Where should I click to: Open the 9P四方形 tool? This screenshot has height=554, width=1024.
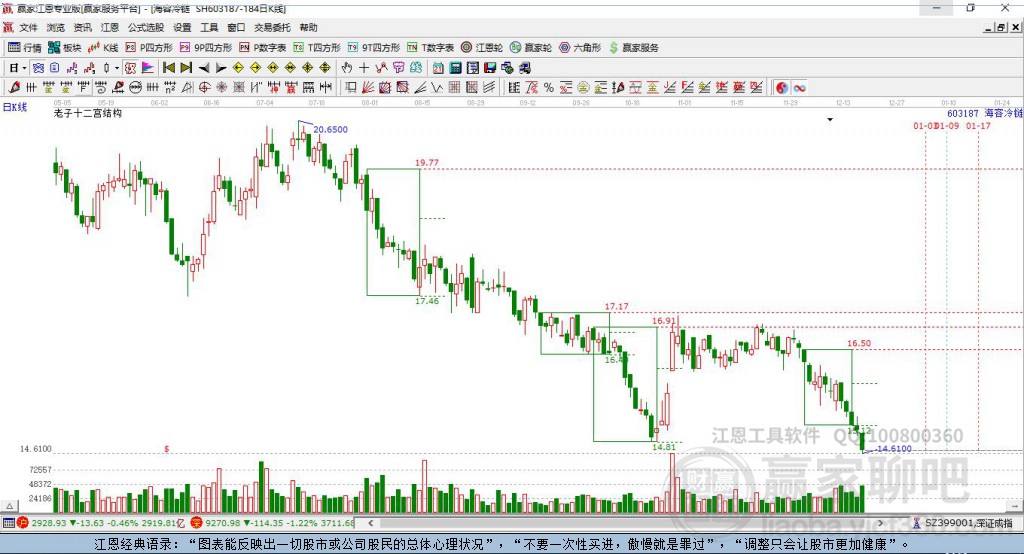pyautogui.click(x=206, y=47)
